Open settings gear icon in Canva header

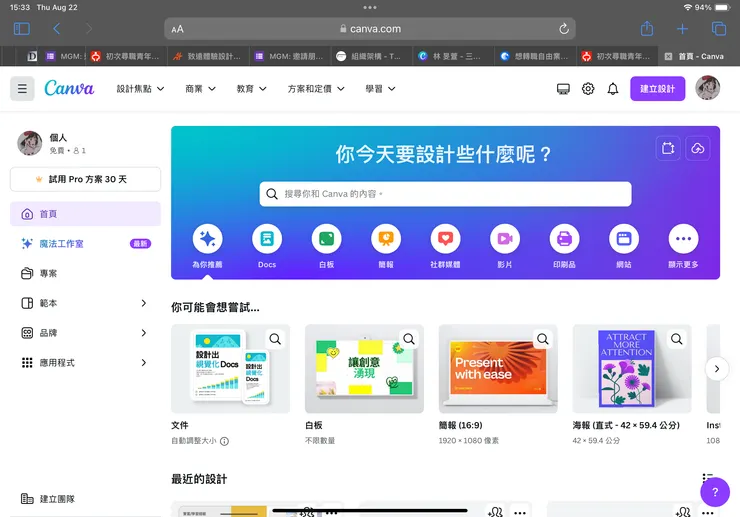(588, 89)
